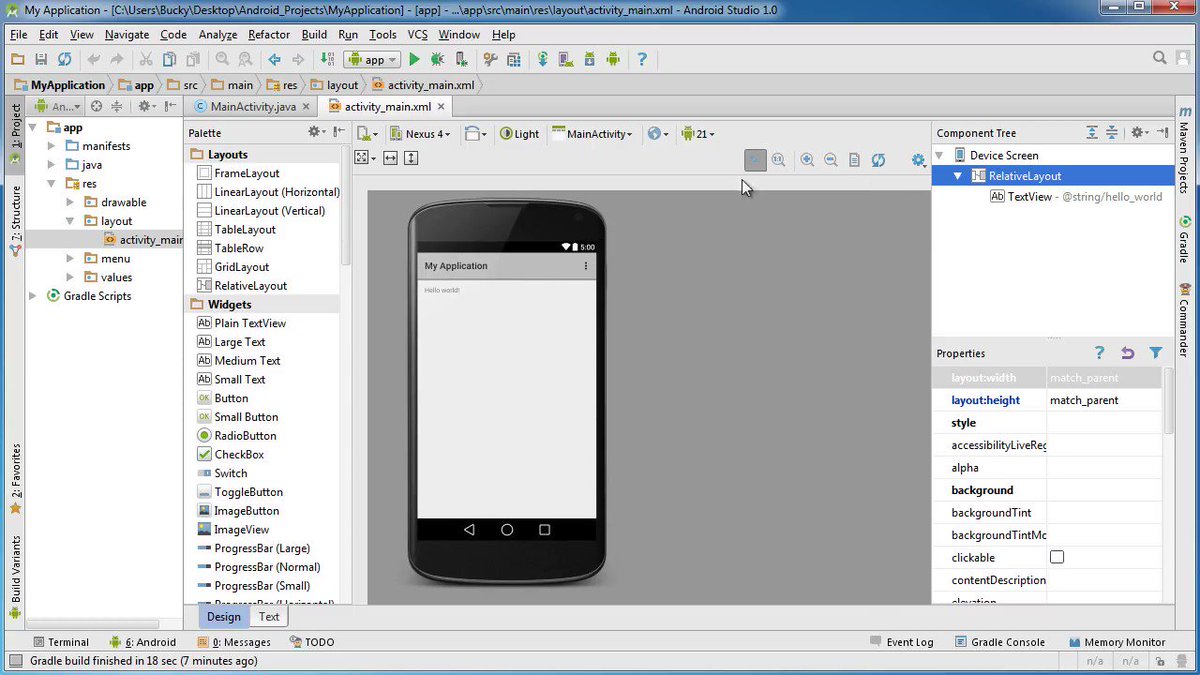Image resolution: width=1200 pixels, height=675 pixels.
Task: Click the refresh icon in designer toolbar
Action: pyautogui.click(x=878, y=160)
